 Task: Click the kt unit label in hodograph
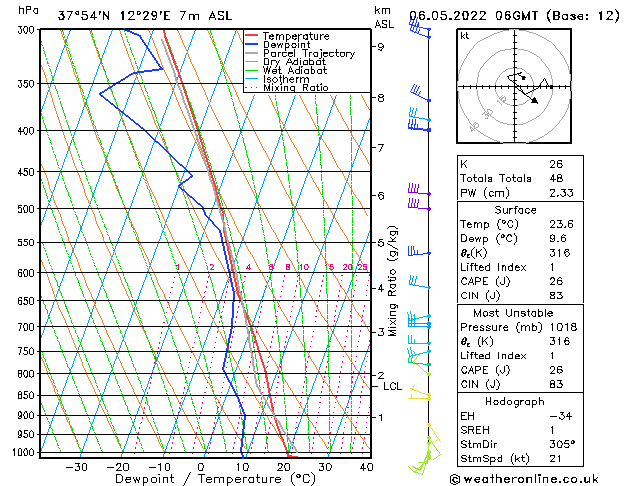pos(465,36)
